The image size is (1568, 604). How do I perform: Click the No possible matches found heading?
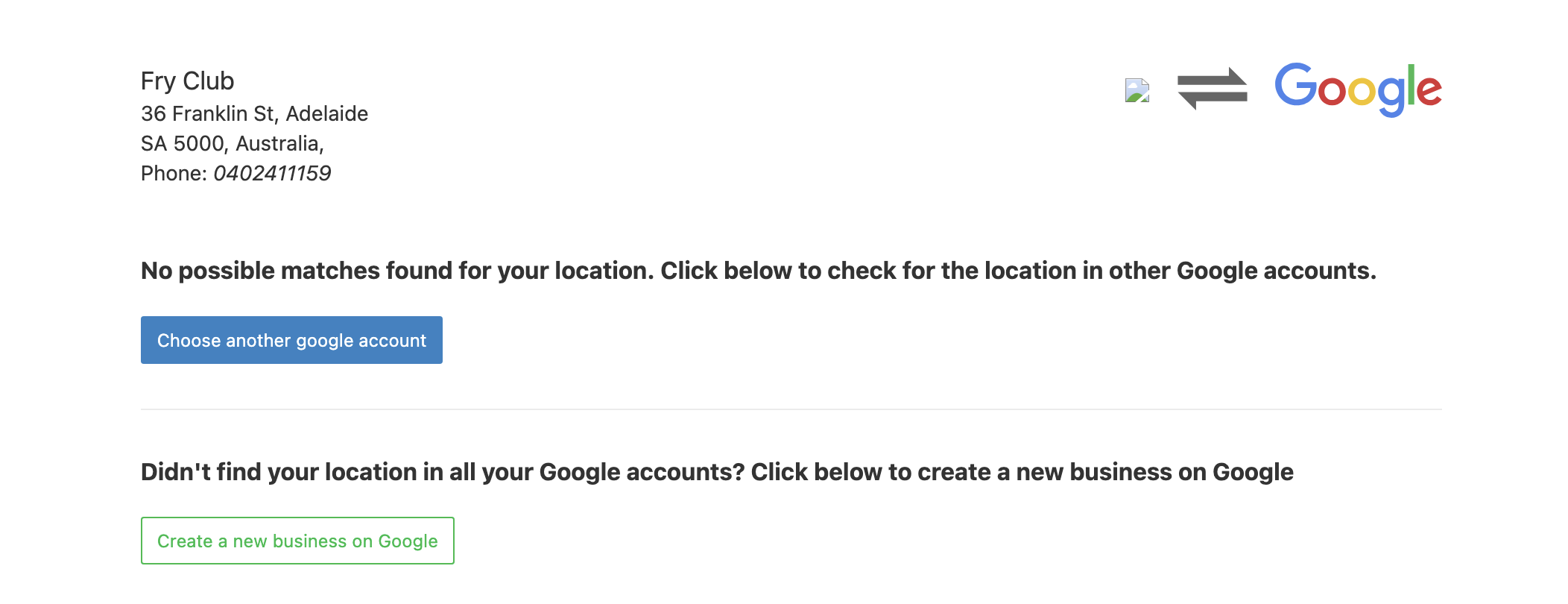[x=759, y=270]
